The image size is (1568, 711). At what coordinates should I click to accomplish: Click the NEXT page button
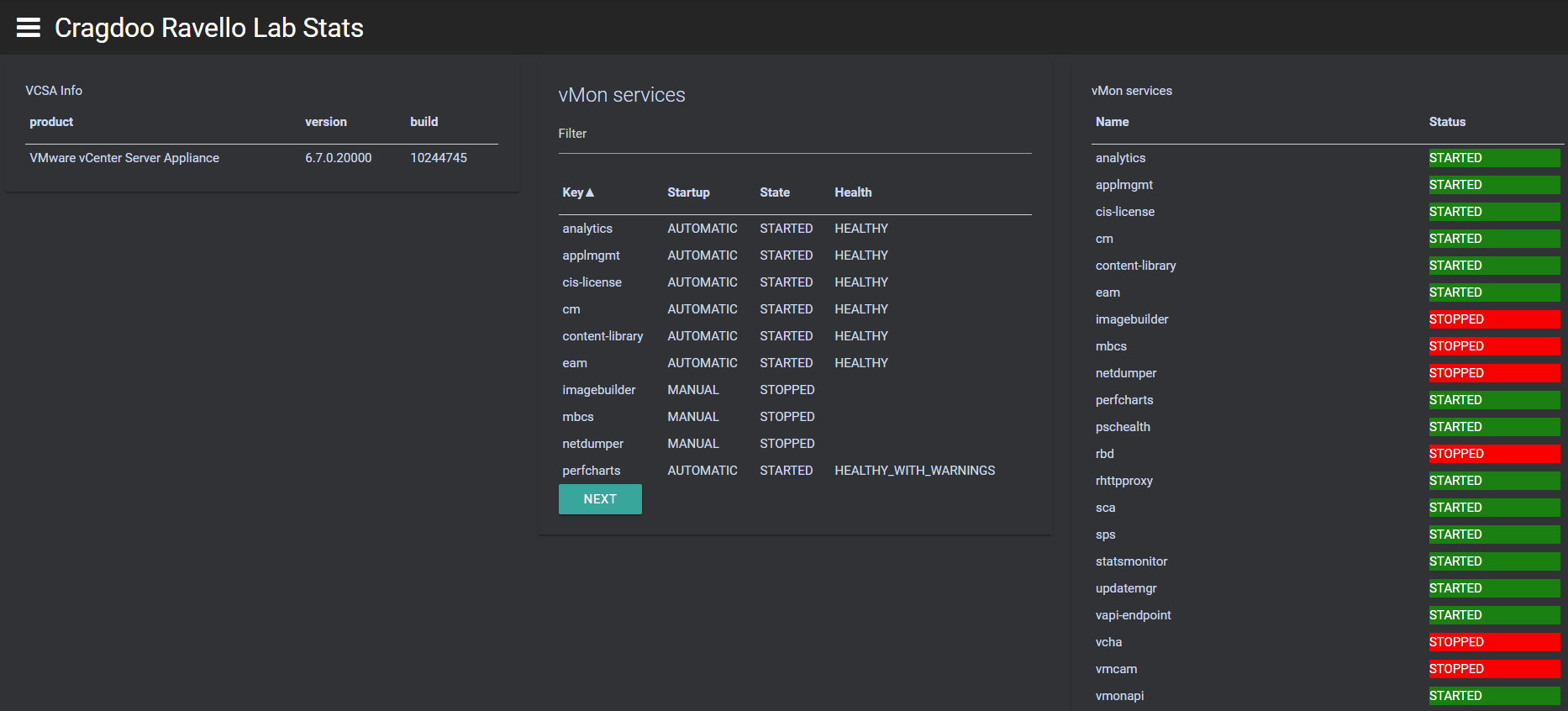tap(600, 499)
